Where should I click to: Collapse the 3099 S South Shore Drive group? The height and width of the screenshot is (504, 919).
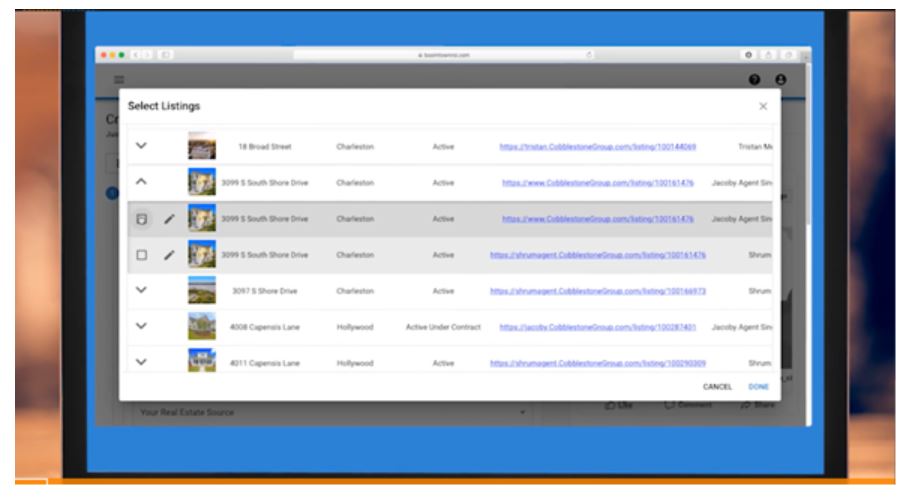pyautogui.click(x=141, y=182)
